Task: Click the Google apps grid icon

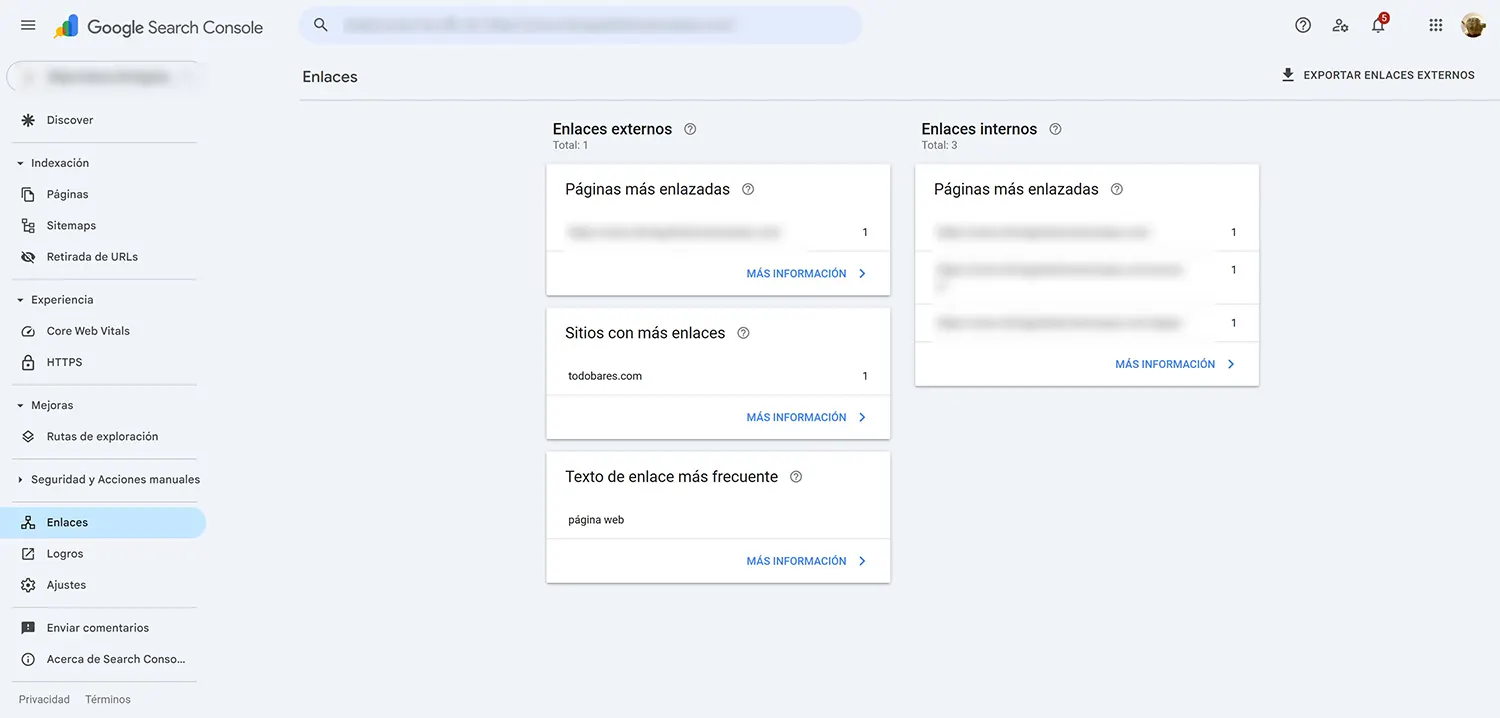Action: click(x=1435, y=25)
